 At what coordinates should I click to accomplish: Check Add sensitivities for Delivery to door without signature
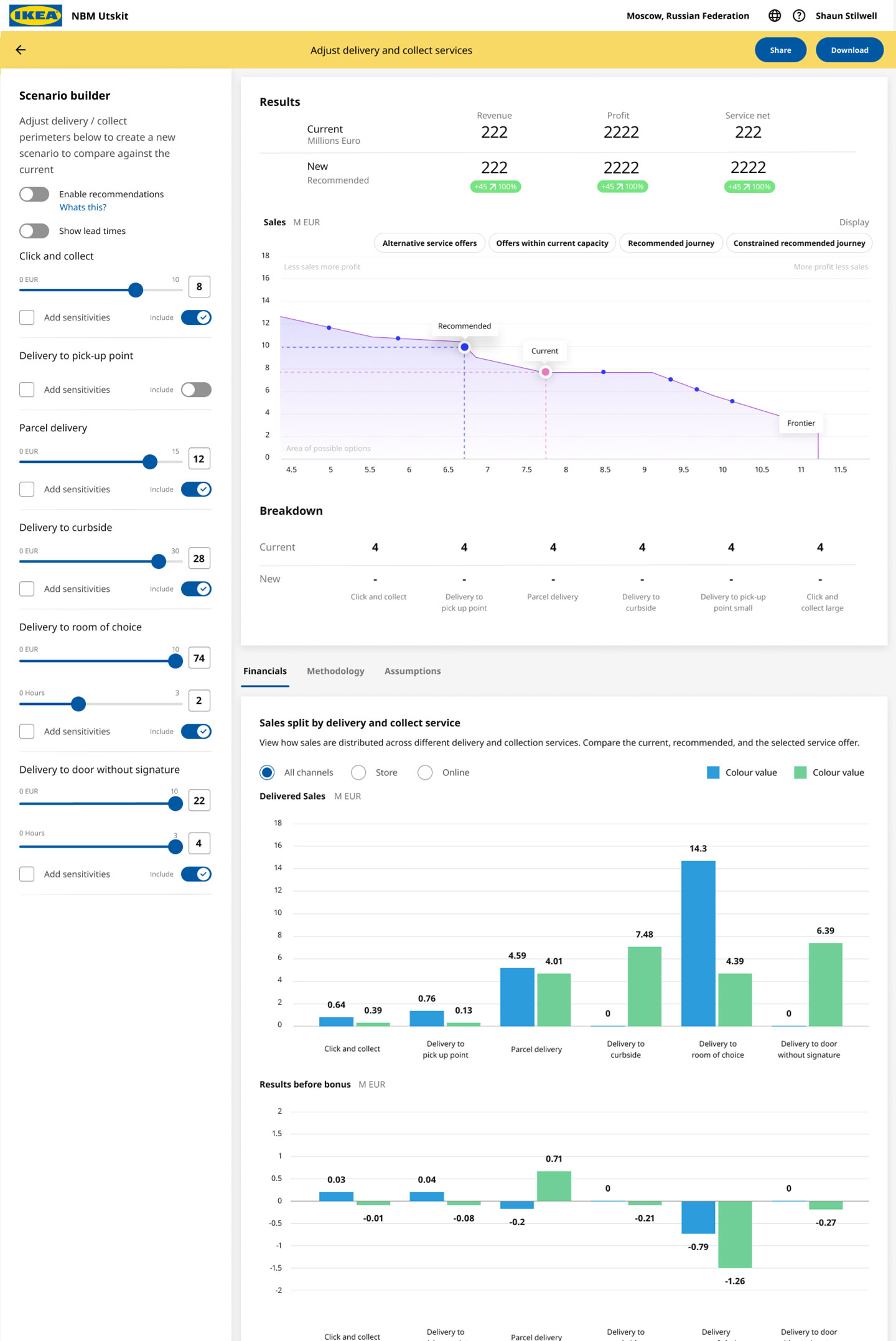coord(27,874)
